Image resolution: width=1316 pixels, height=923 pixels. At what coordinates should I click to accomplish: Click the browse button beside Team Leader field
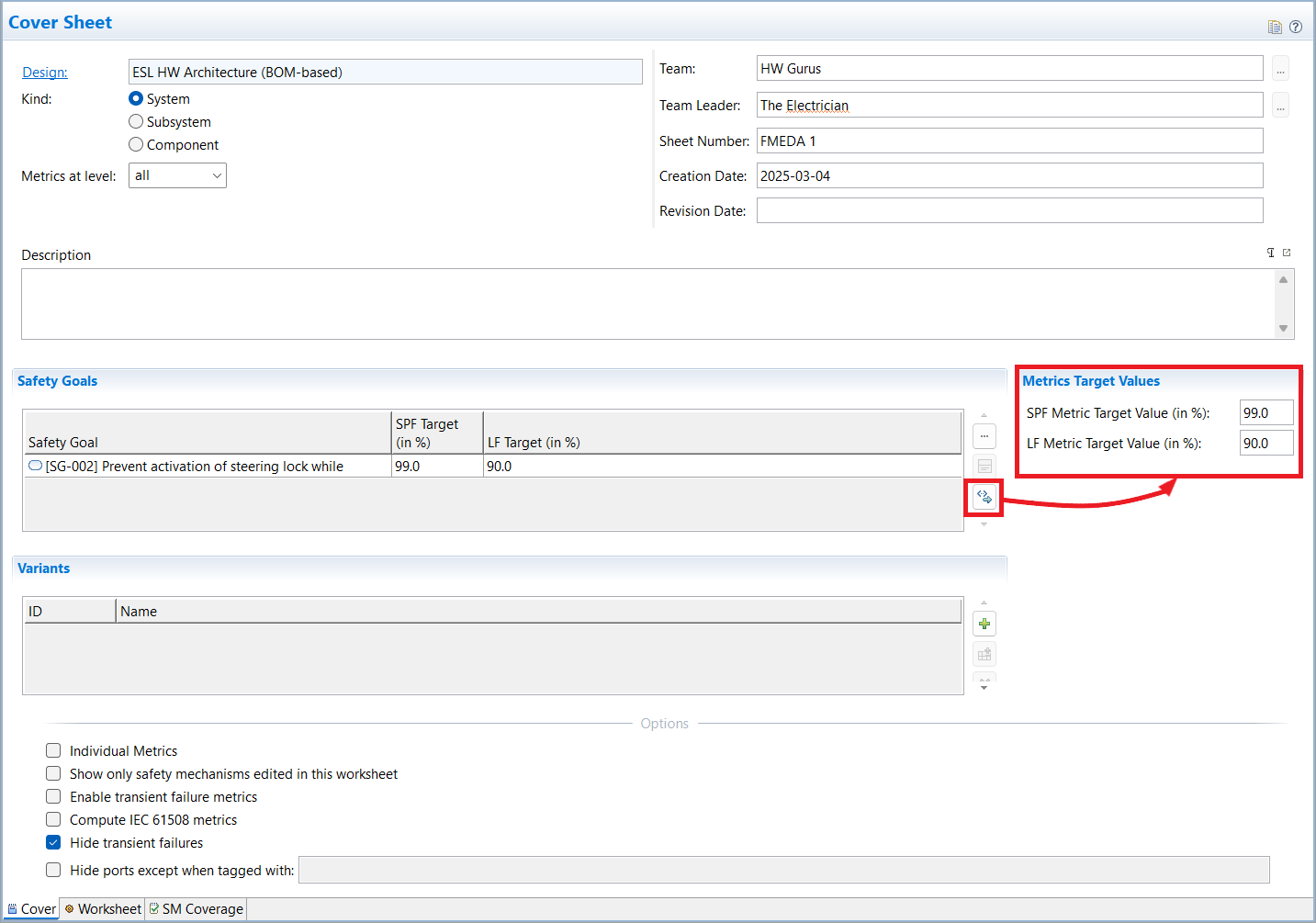coord(1280,106)
